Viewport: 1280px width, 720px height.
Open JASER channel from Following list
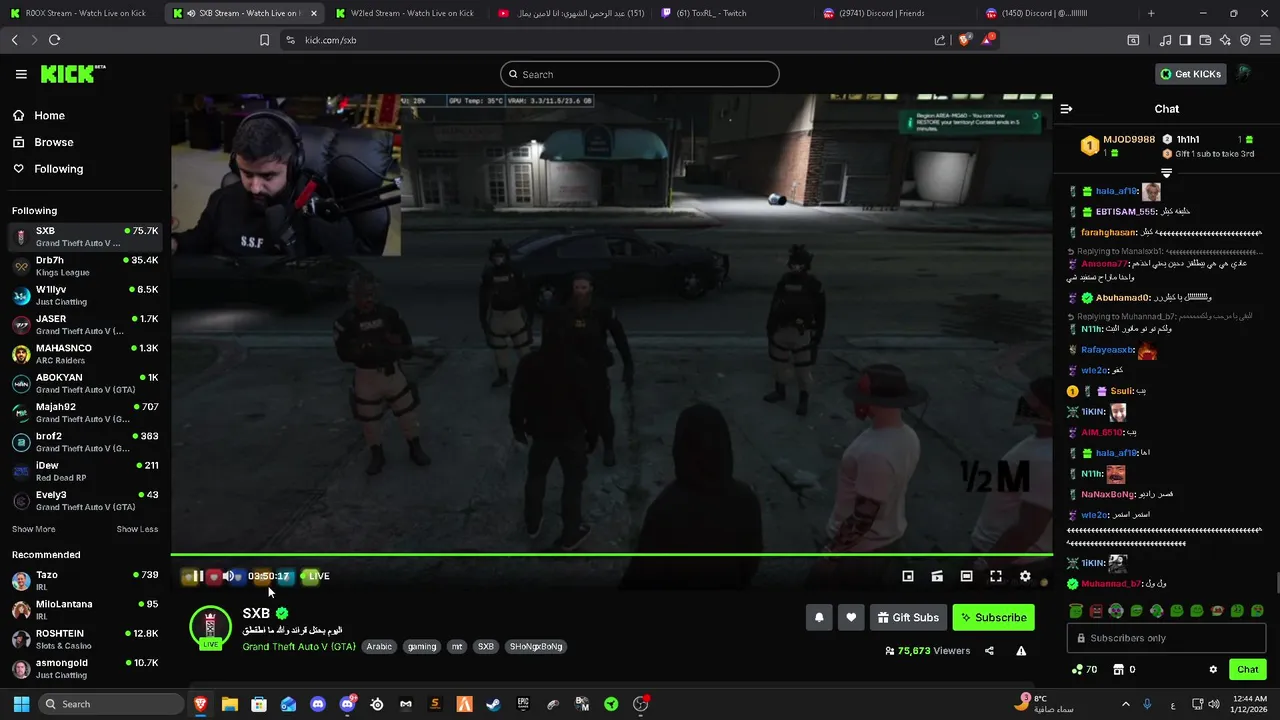tap(85, 324)
